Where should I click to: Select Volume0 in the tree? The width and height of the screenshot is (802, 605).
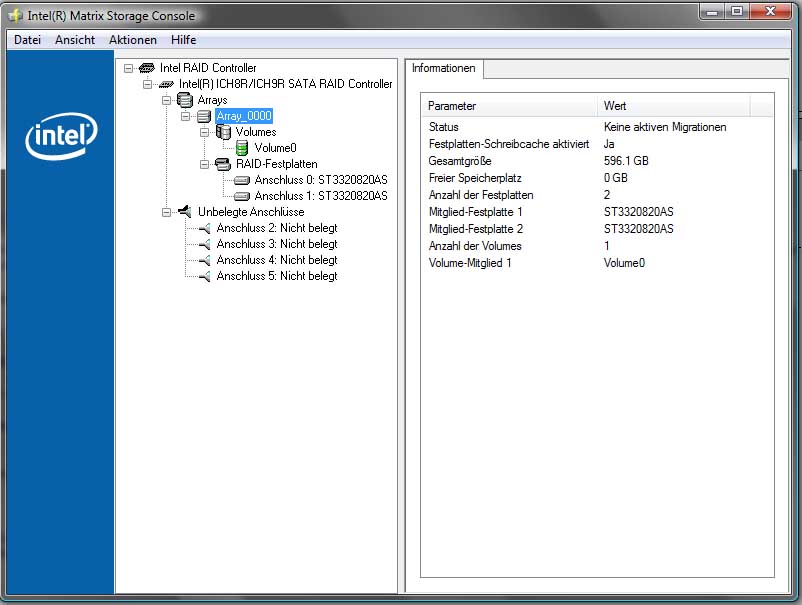275,148
